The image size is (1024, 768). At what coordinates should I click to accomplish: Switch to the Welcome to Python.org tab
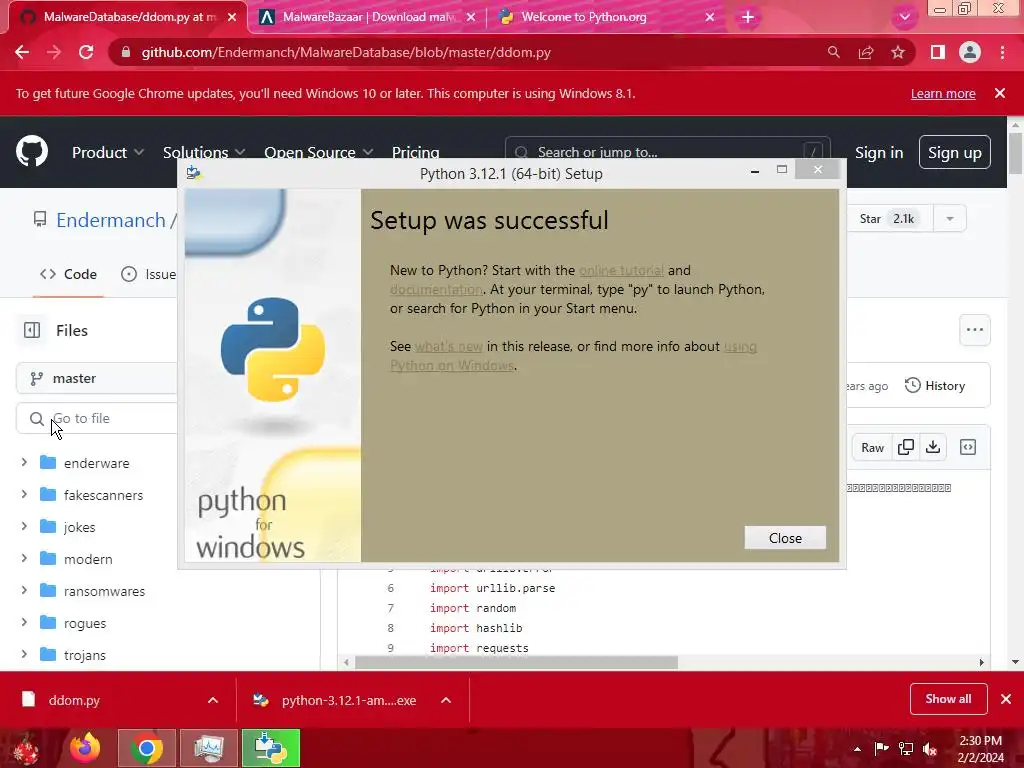pyautogui.click(x=604, y=17)
